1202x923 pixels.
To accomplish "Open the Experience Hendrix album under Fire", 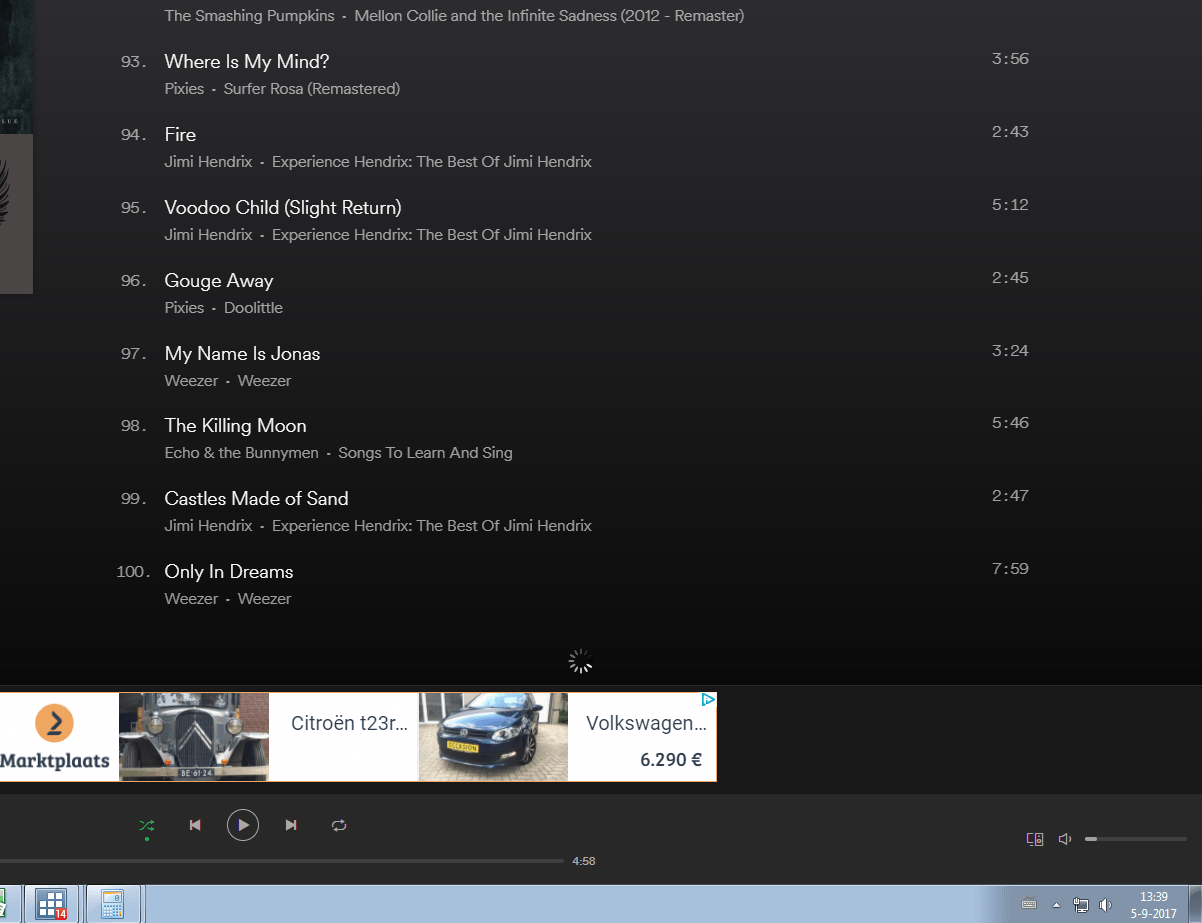I will tap(432, 162).
